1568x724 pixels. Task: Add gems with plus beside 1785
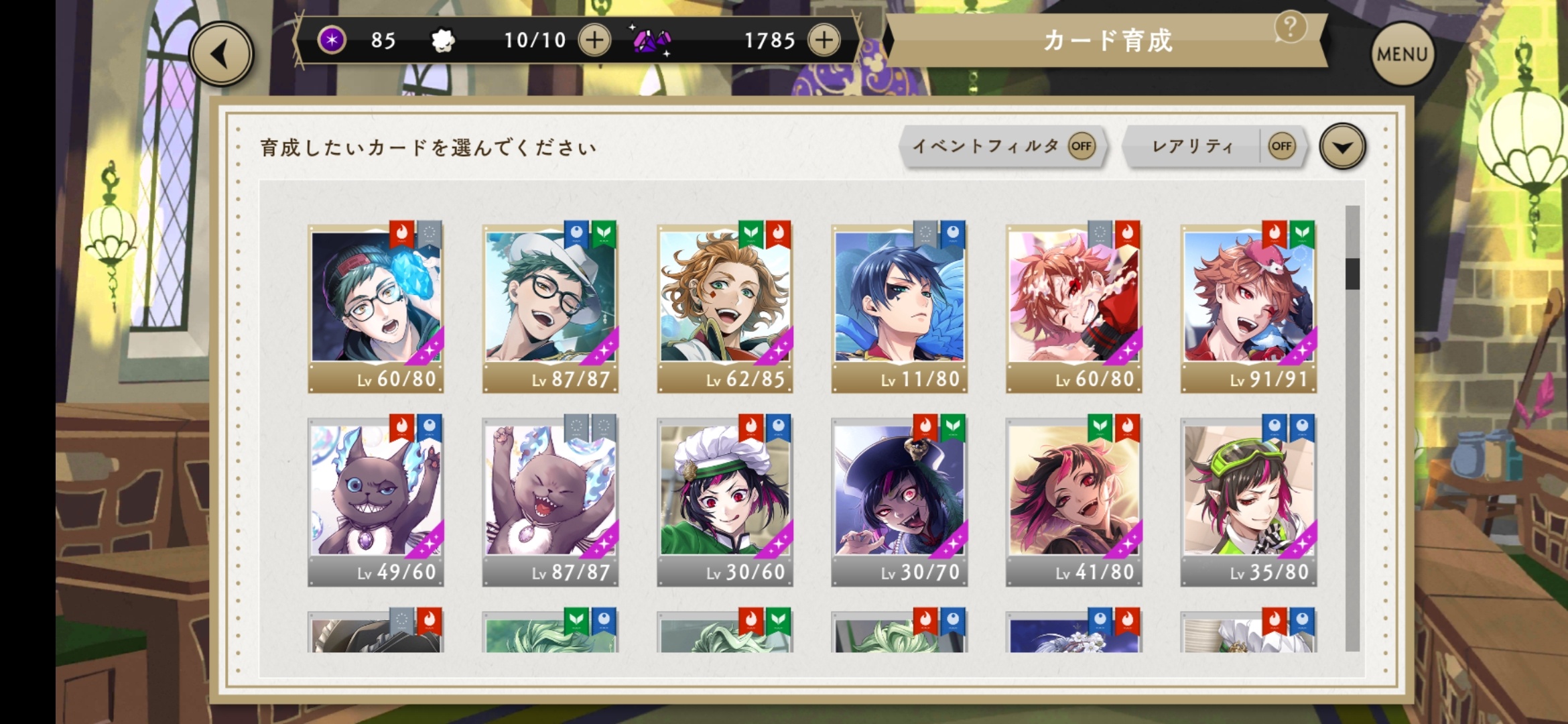[824, 40]
